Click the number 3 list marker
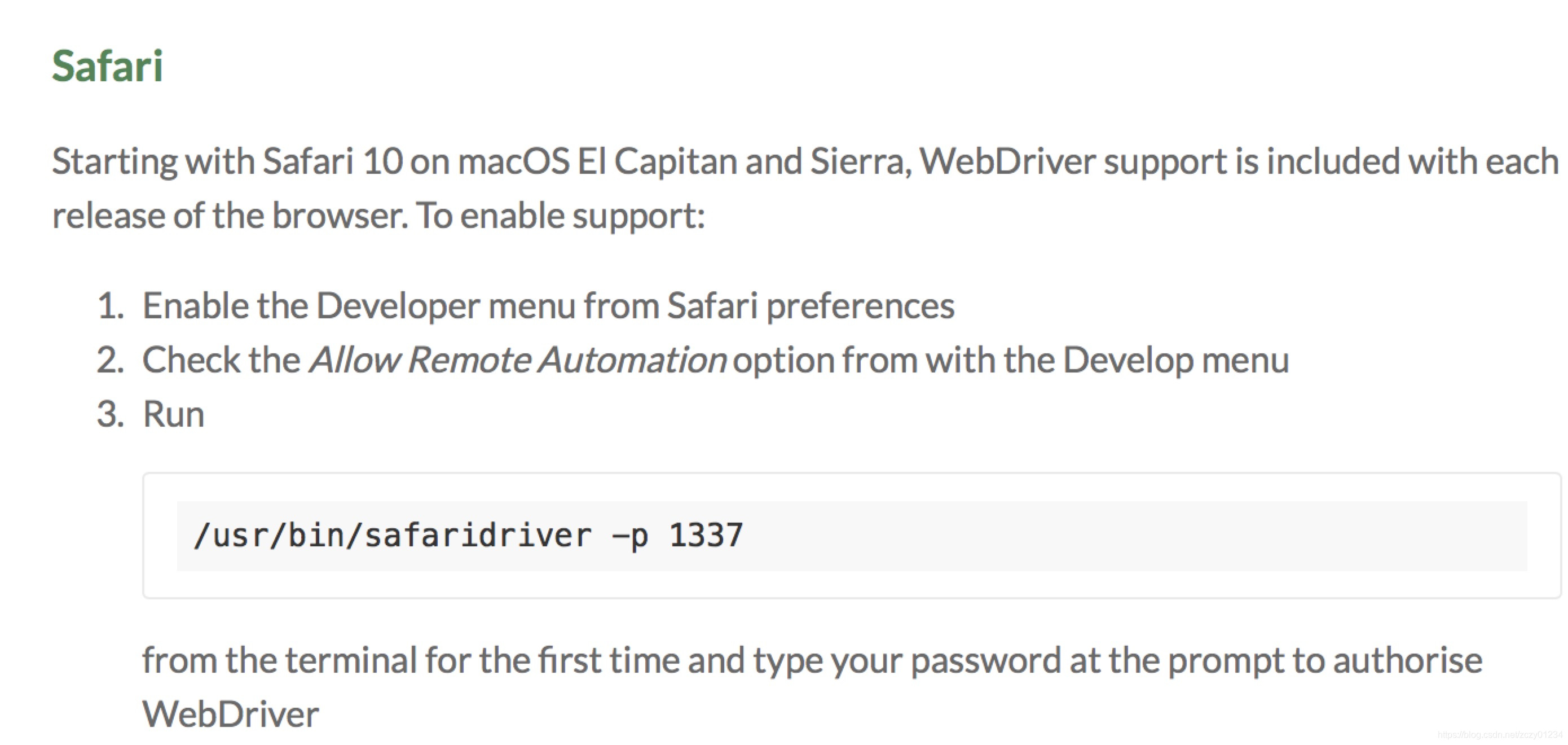 pyautogui.click(x=110, y=414)
